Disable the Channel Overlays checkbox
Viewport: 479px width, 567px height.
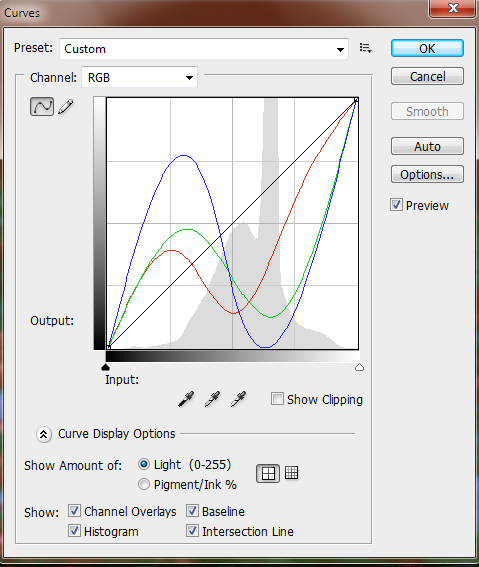click(74, 511)
